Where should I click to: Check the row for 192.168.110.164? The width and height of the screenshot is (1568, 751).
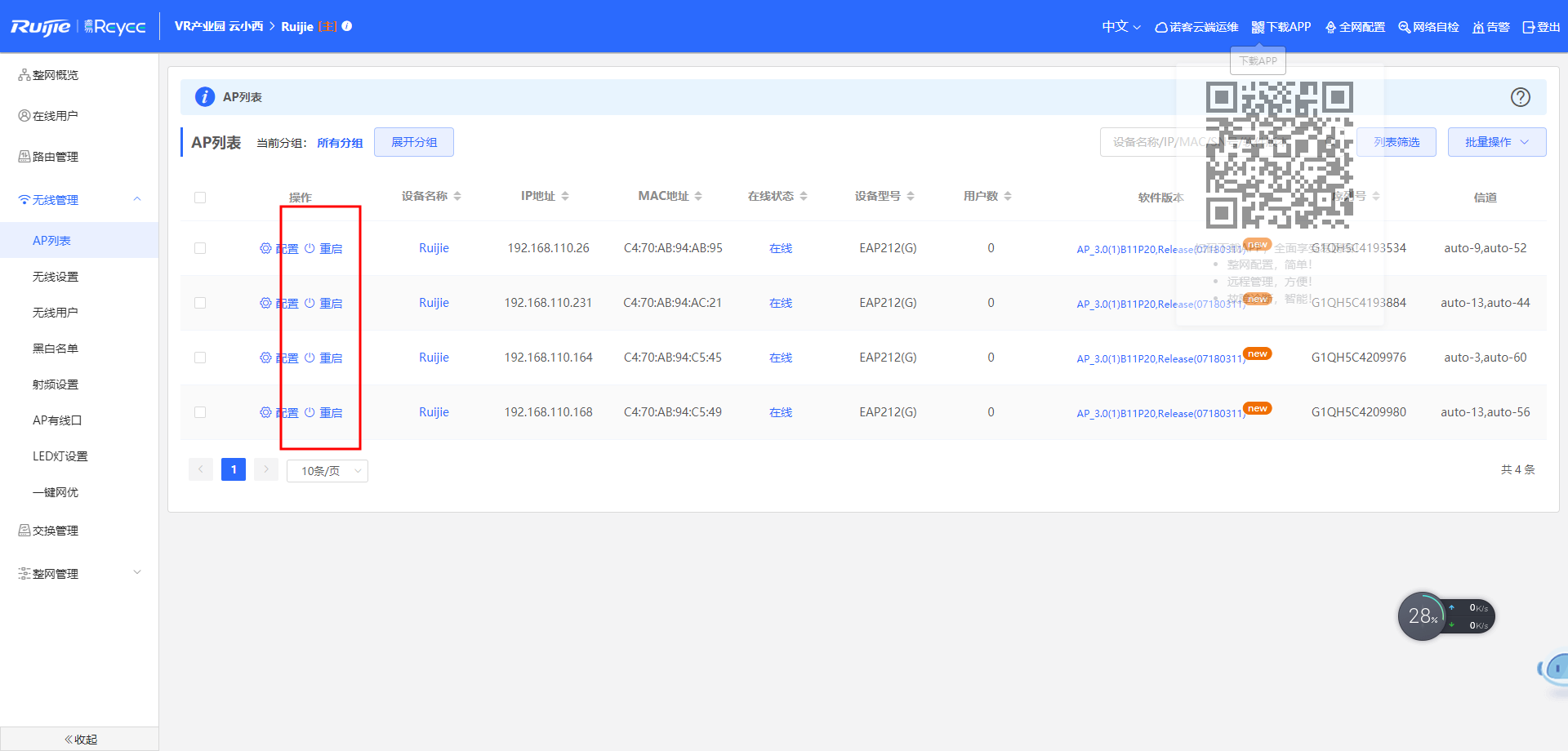point(200,358)
